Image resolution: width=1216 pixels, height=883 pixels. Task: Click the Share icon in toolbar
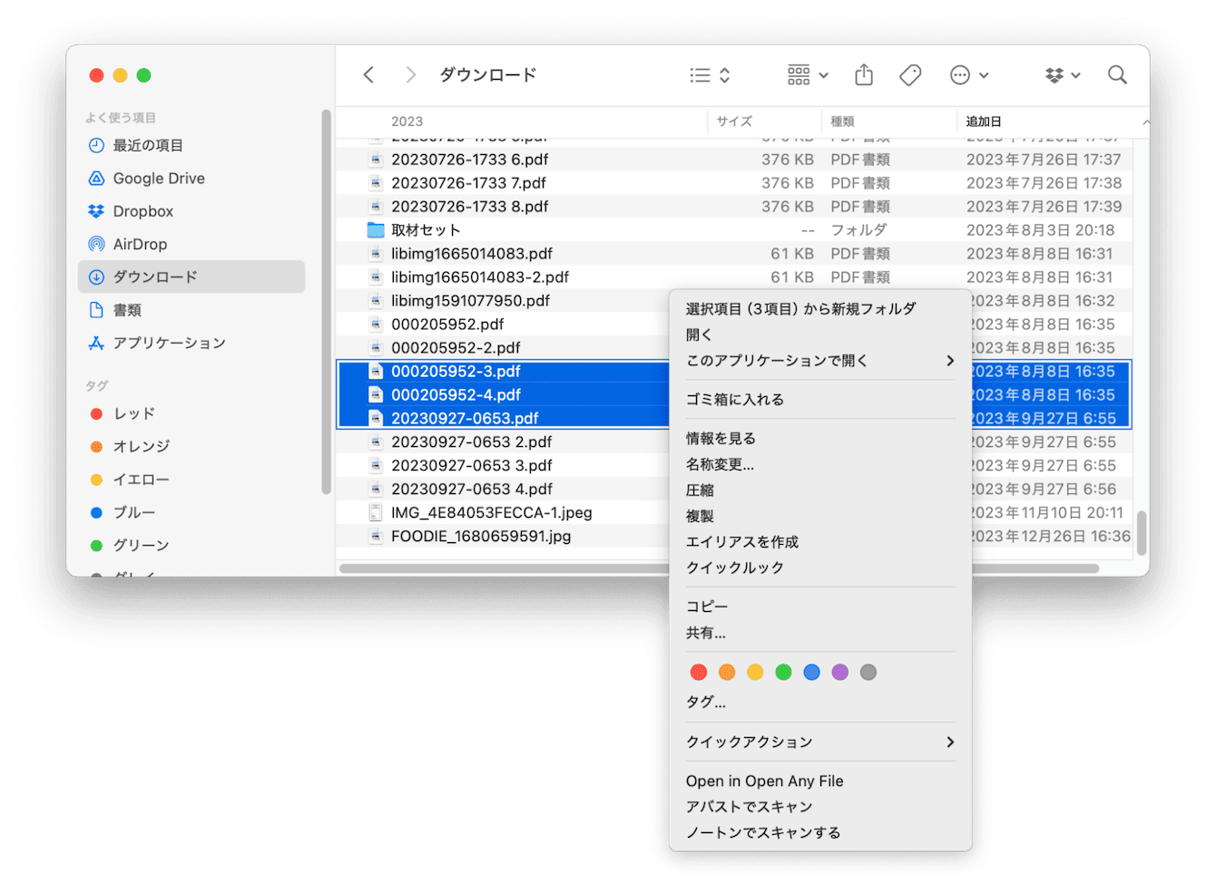coord(864,75)
